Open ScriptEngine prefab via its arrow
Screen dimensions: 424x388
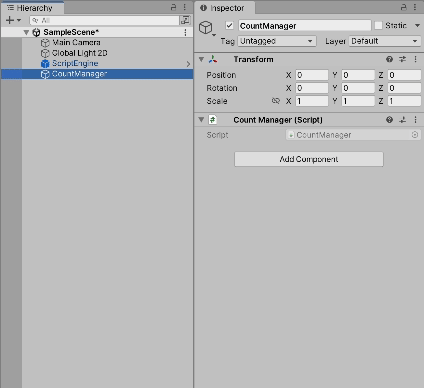[188, 64]
